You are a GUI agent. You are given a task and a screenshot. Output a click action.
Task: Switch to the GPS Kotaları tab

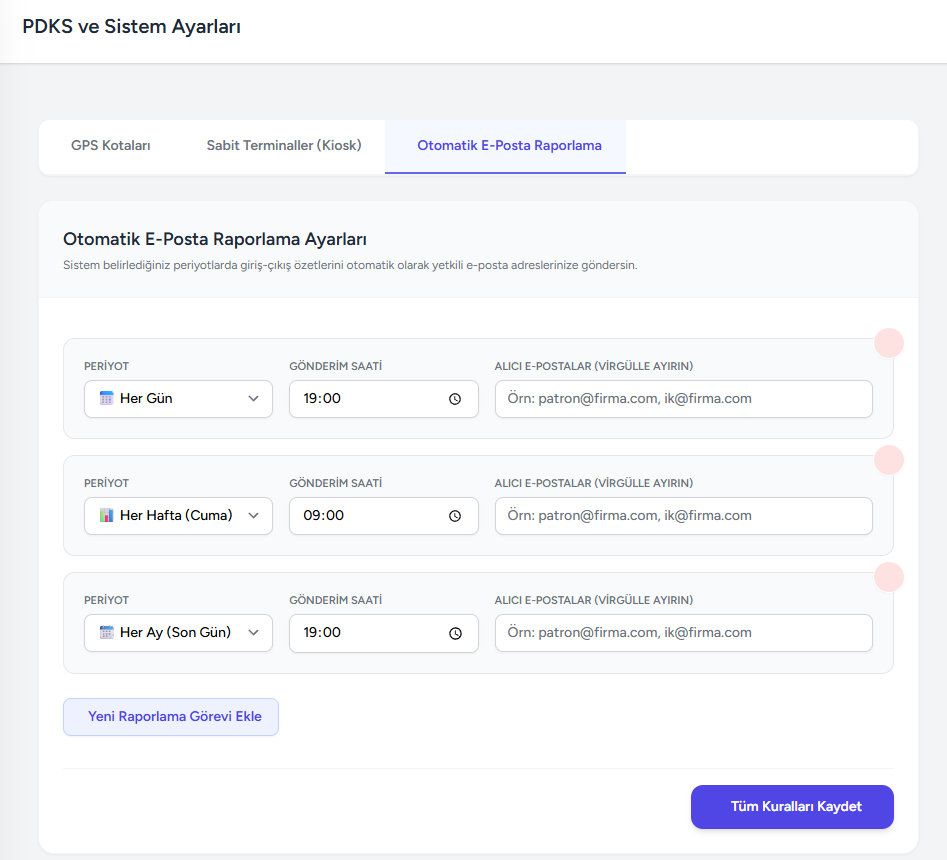click(x=111, y=146)
